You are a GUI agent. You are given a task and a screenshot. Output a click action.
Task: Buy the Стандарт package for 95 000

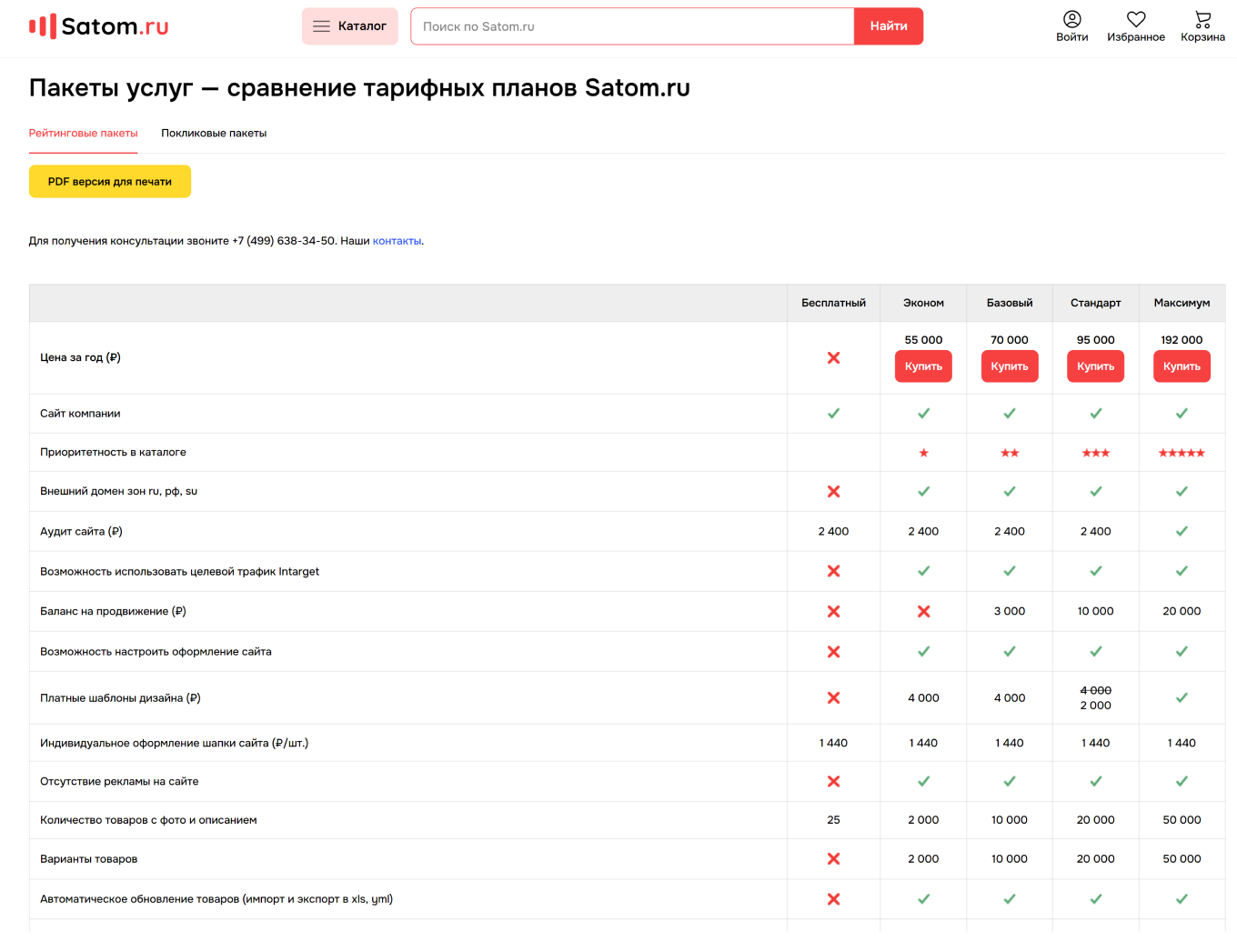pos(1096,366)
